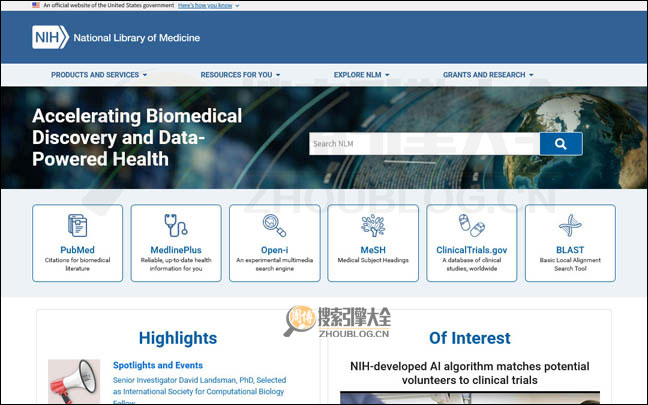Open Senior Investigator David Landsman article link

coord(199,391)
